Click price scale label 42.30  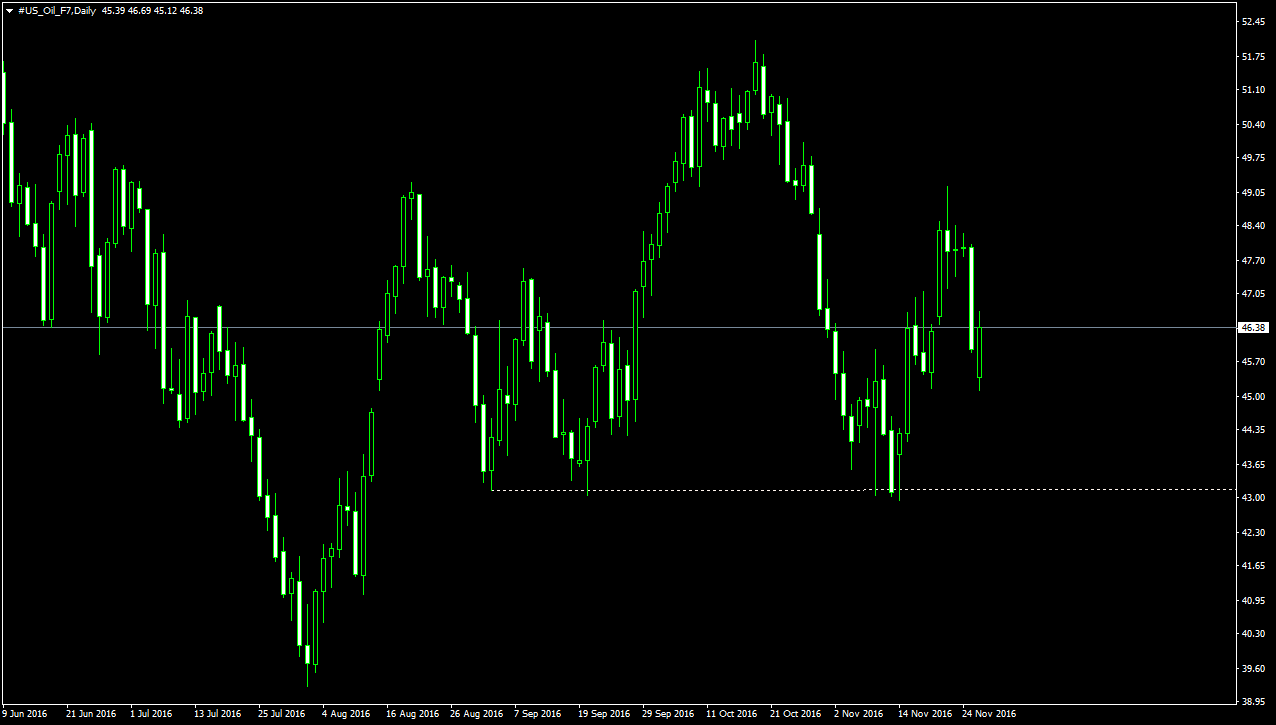[x=1253, y=533]
